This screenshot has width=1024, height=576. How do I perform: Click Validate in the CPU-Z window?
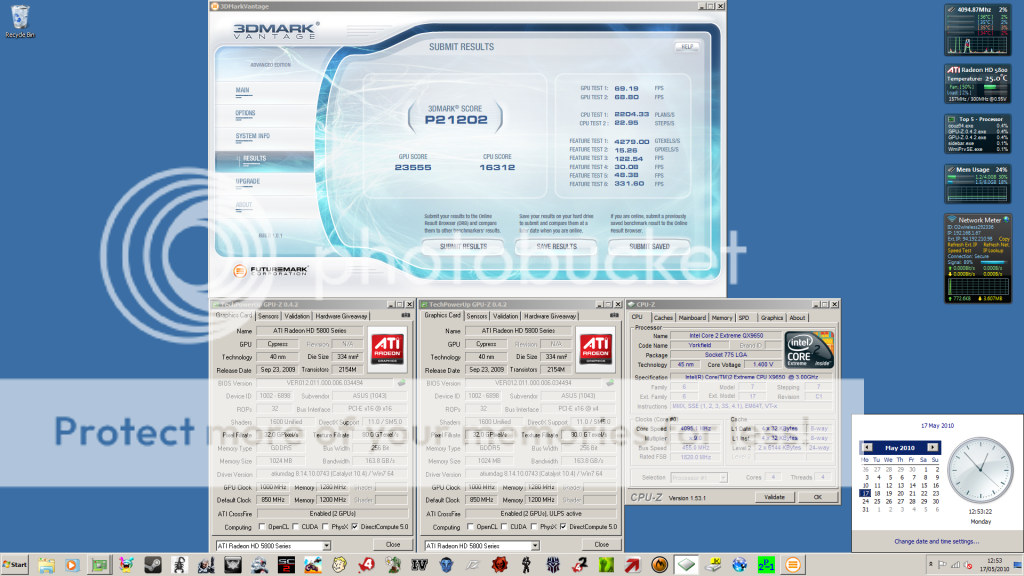[774, 497]
